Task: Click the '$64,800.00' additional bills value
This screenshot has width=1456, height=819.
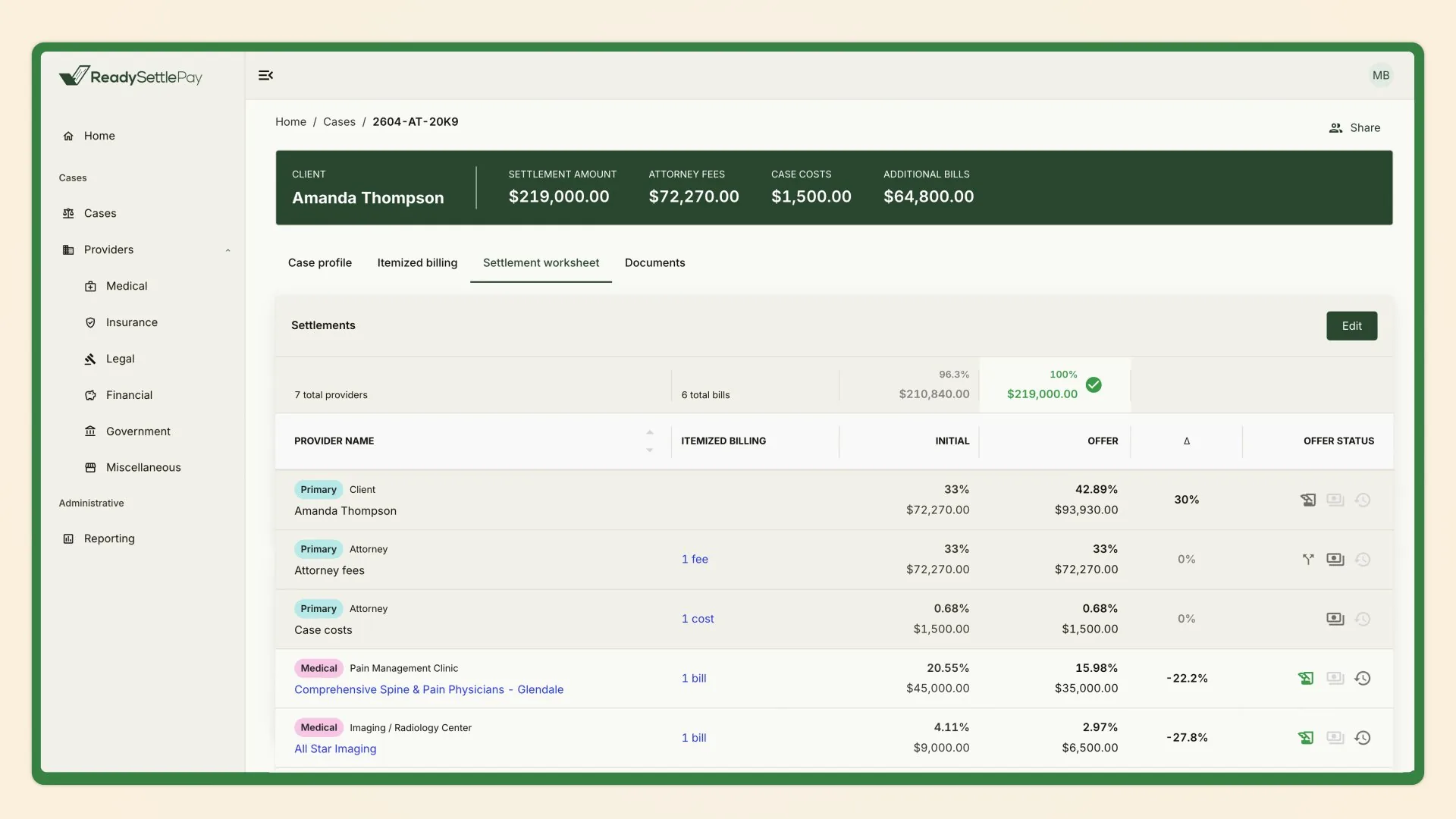Action: [929, 196]
